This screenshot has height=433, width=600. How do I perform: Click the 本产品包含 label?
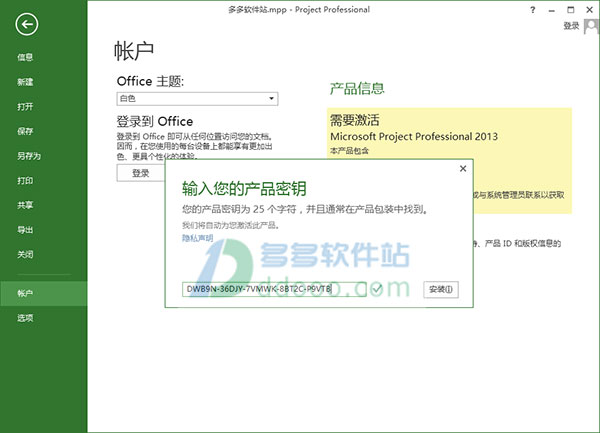pyautogui.click(x=349, y=151)
